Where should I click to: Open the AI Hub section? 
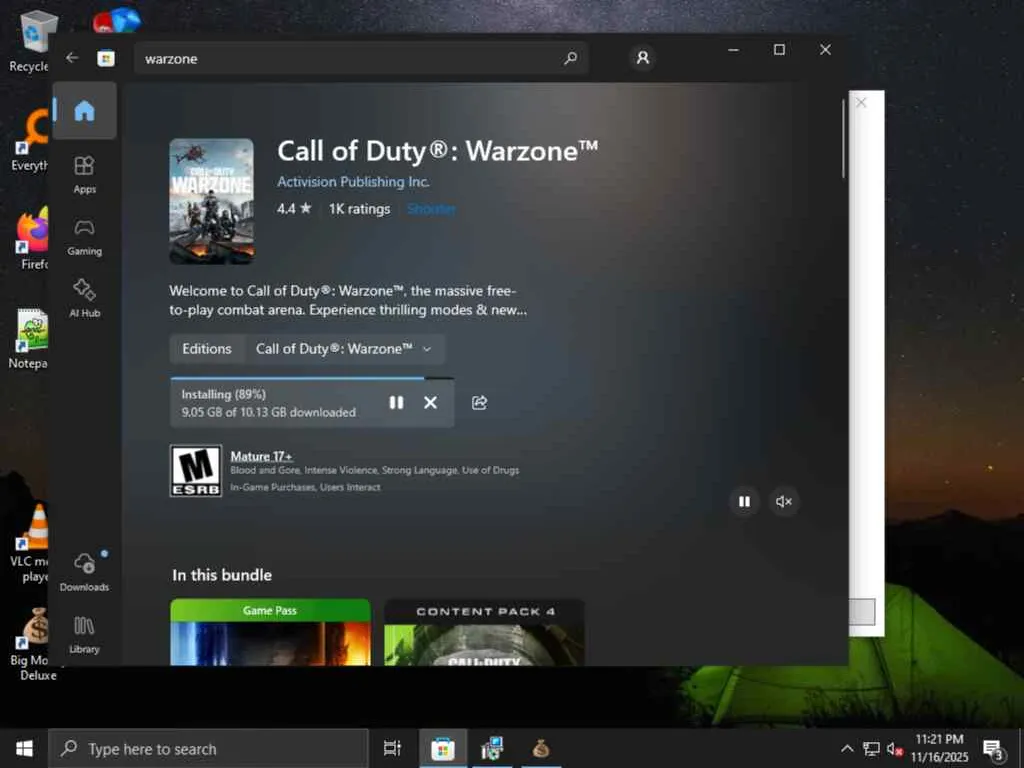click(x=84, y=298)
